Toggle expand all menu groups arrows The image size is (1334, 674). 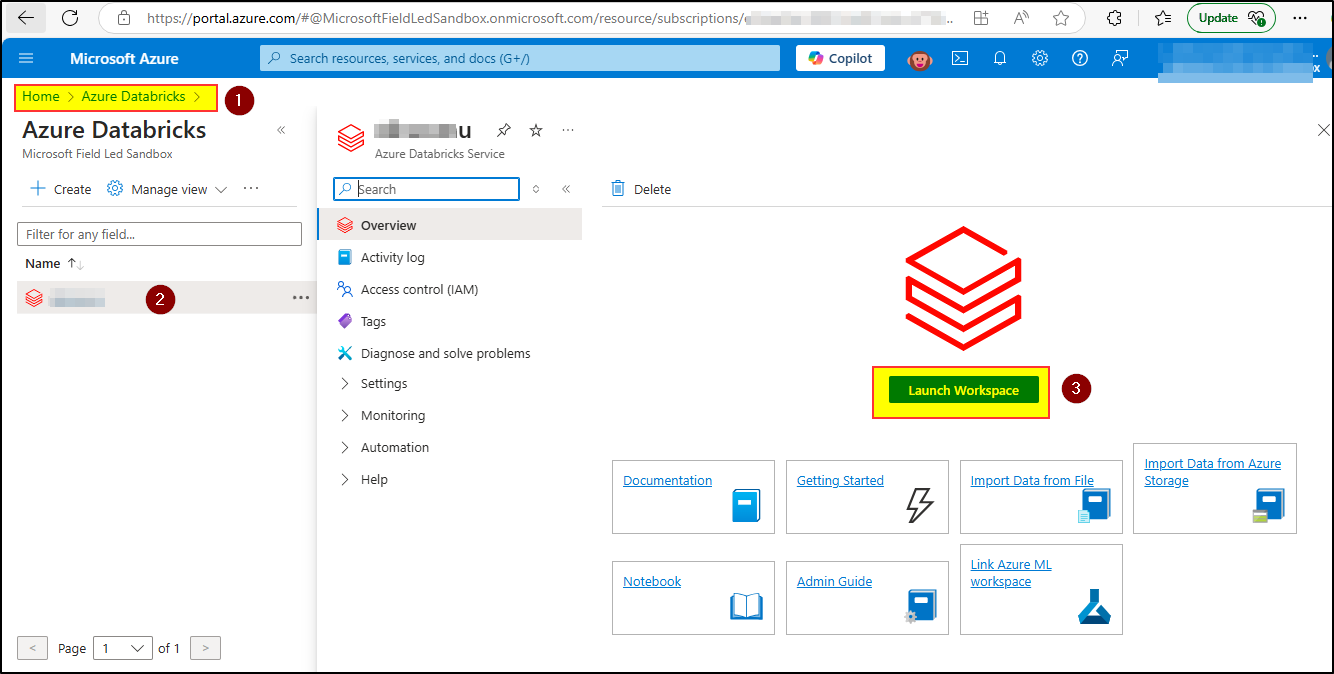click(536, 189)
